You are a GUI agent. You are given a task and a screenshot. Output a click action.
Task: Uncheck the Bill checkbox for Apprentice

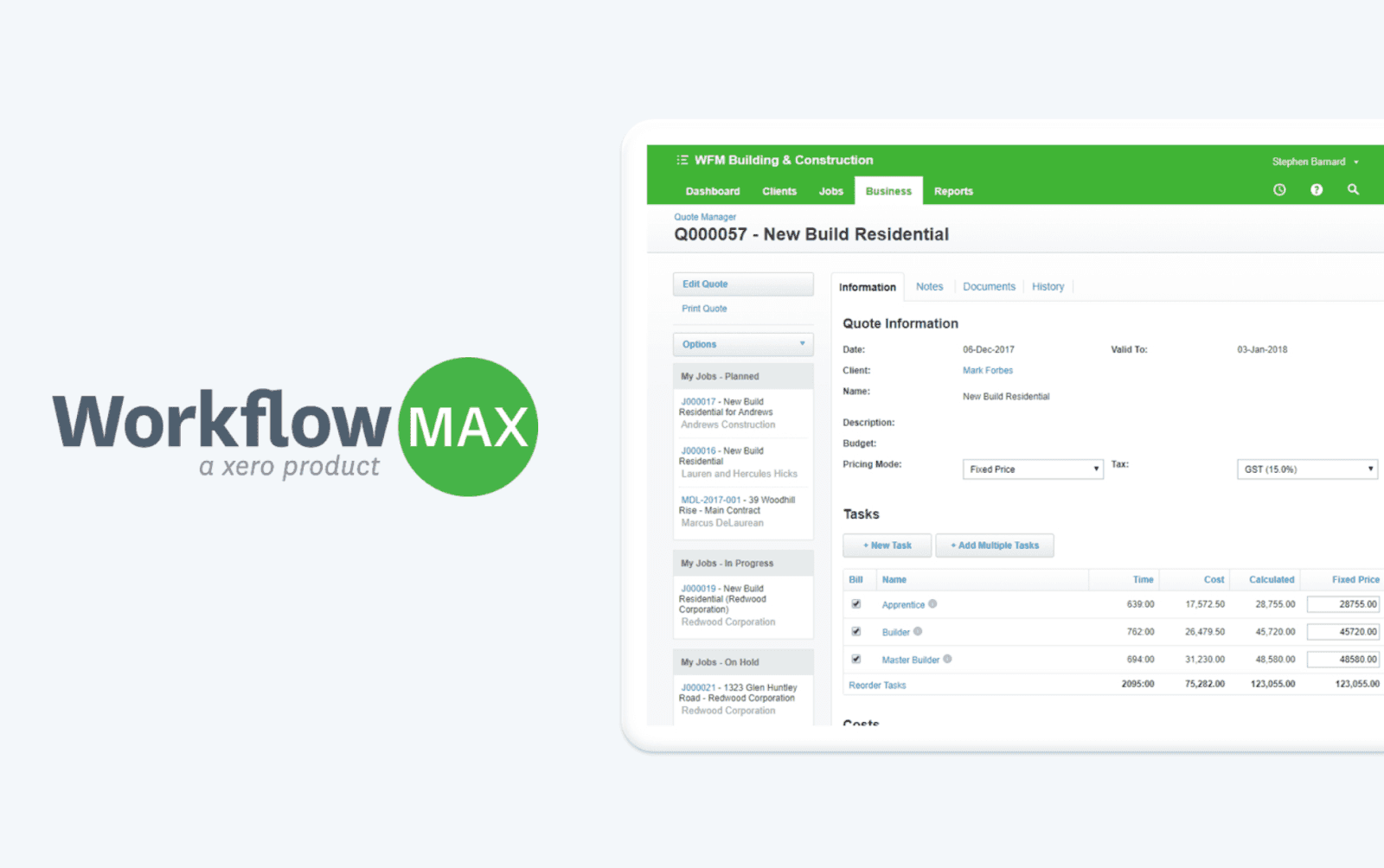[855, 603]
